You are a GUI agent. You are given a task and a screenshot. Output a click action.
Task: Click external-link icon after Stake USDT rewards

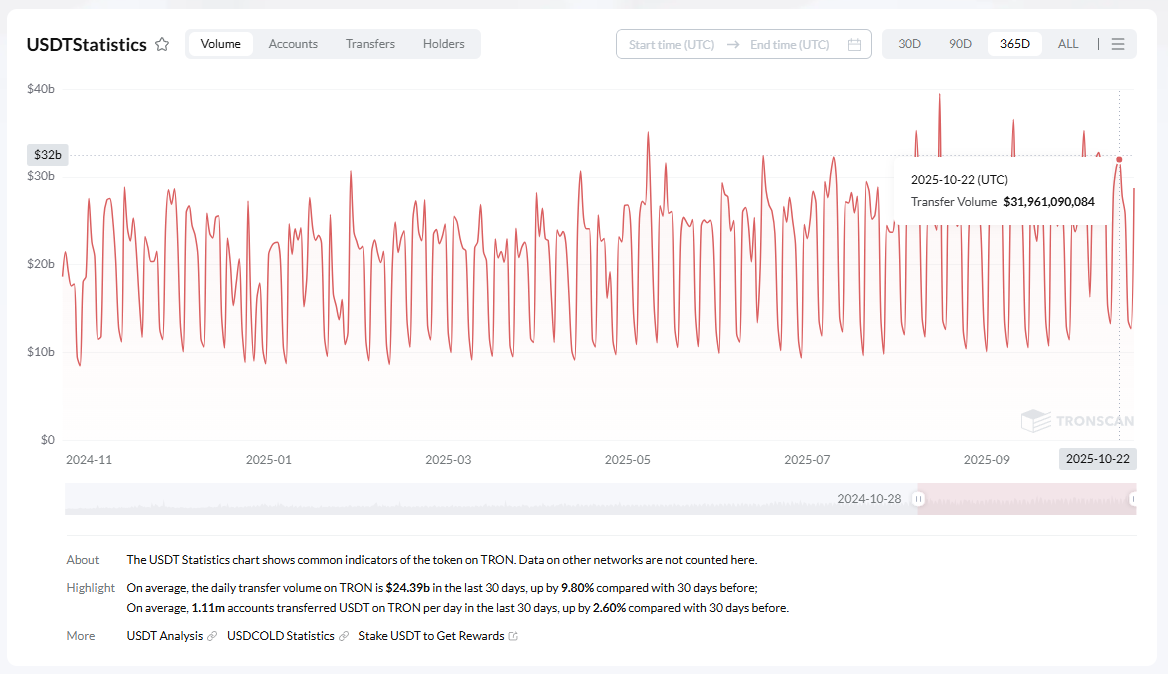tap(514, 636)
